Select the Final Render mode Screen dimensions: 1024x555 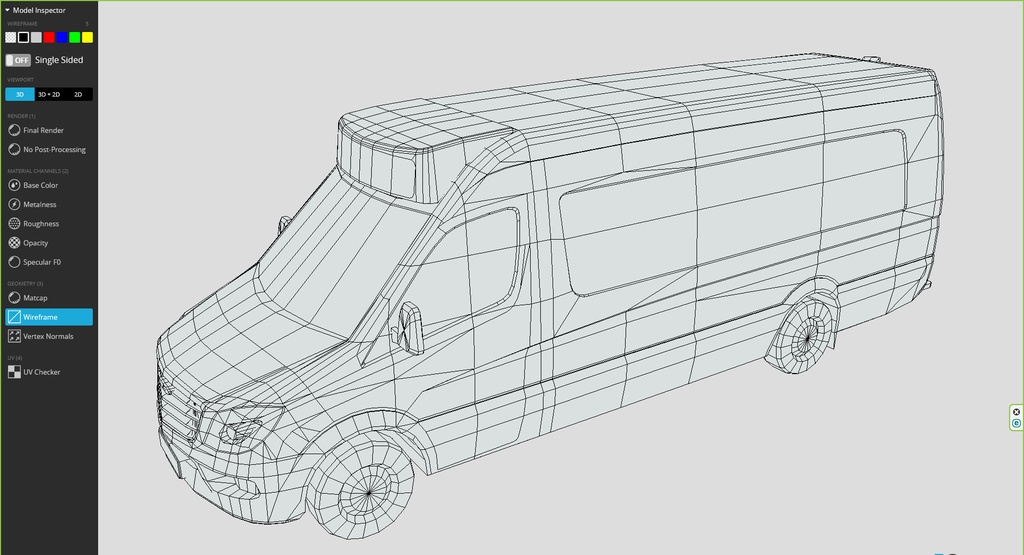[x=42, y=130]
